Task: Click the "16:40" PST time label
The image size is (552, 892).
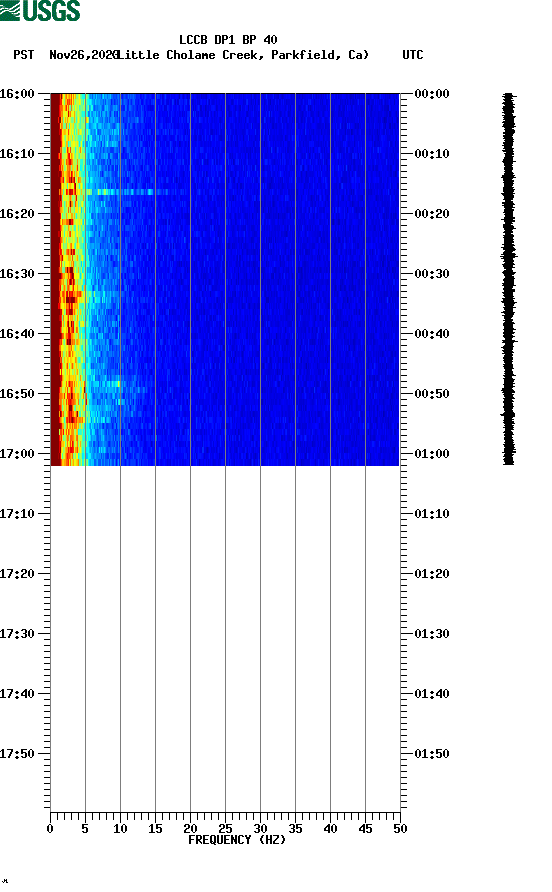Action: pos(17,334)
